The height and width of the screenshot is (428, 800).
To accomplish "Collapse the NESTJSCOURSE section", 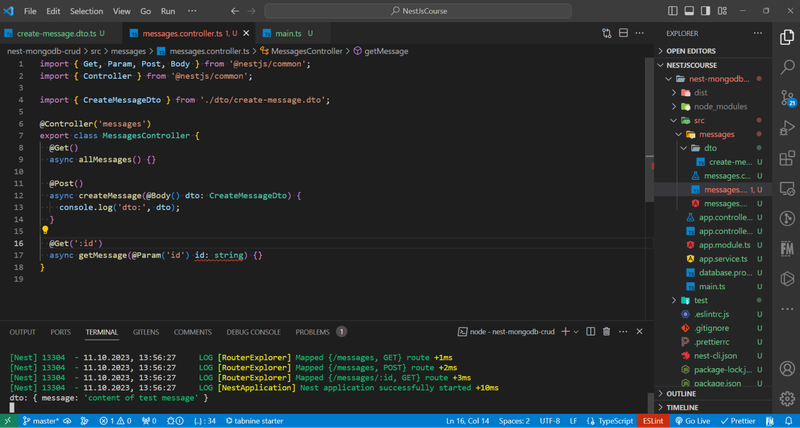I will click(x=713, y=65).
